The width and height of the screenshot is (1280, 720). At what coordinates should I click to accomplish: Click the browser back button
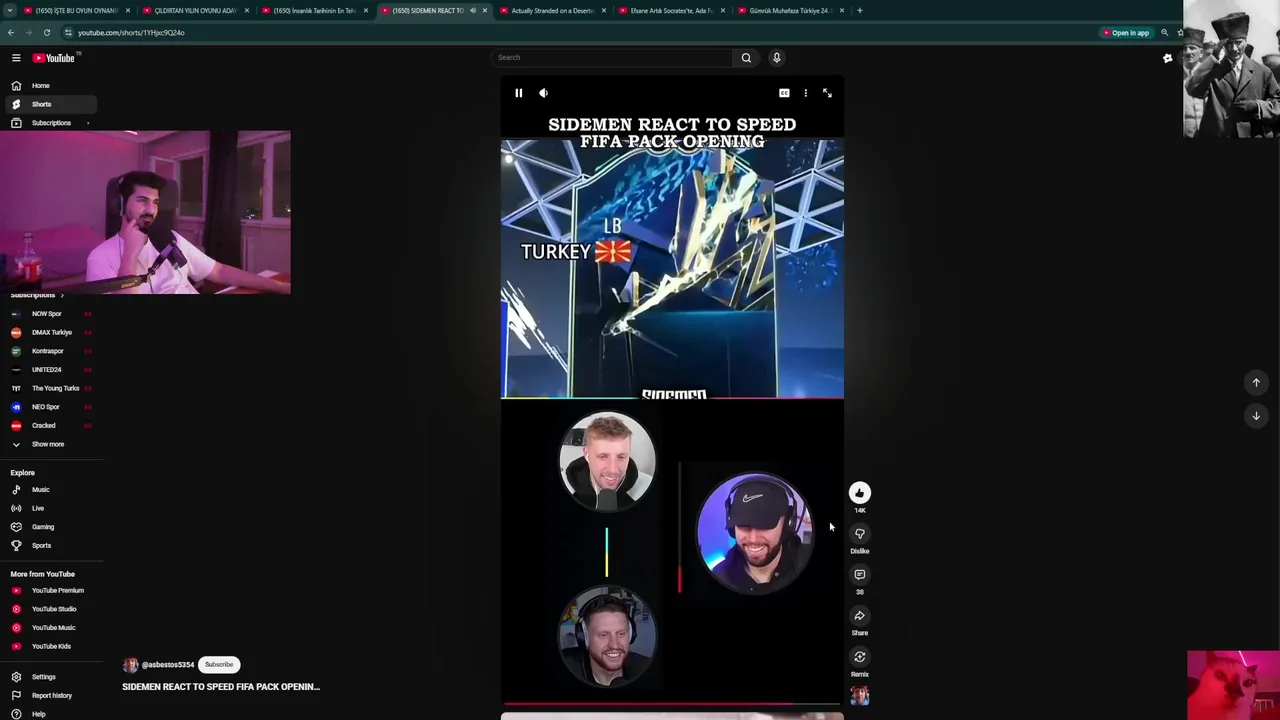[11, 33]
